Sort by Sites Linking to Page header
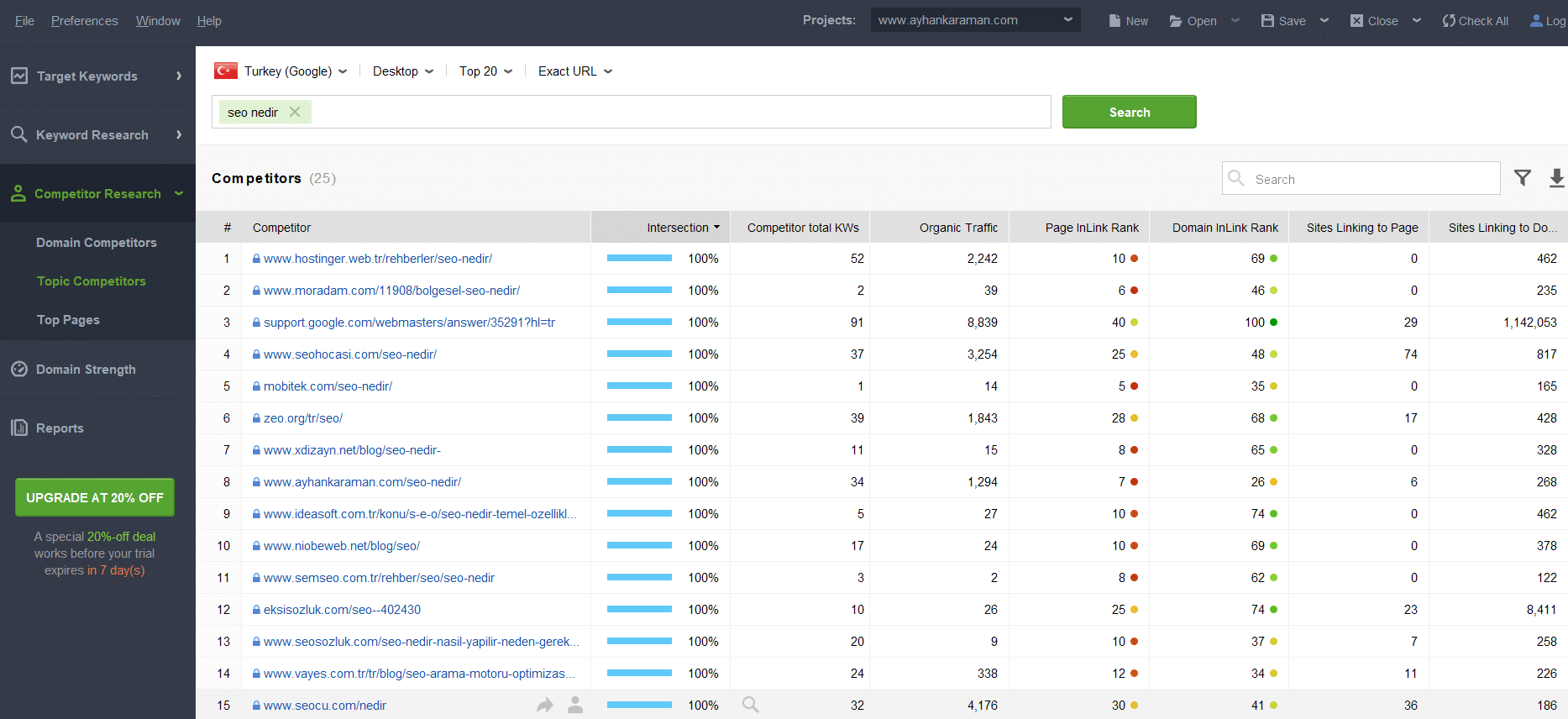 [1359, 228]
